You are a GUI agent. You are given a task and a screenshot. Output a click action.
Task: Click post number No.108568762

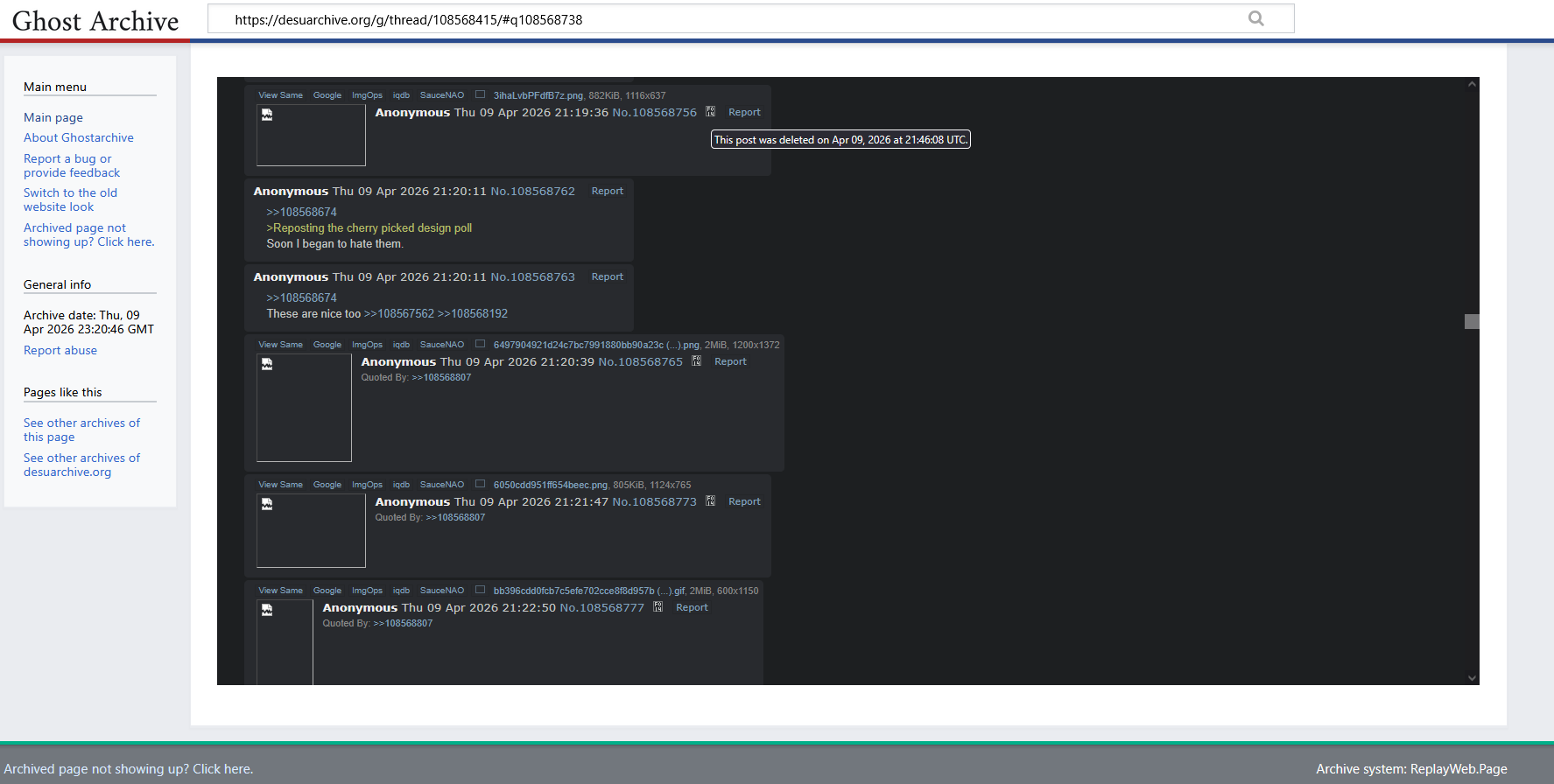533,191
